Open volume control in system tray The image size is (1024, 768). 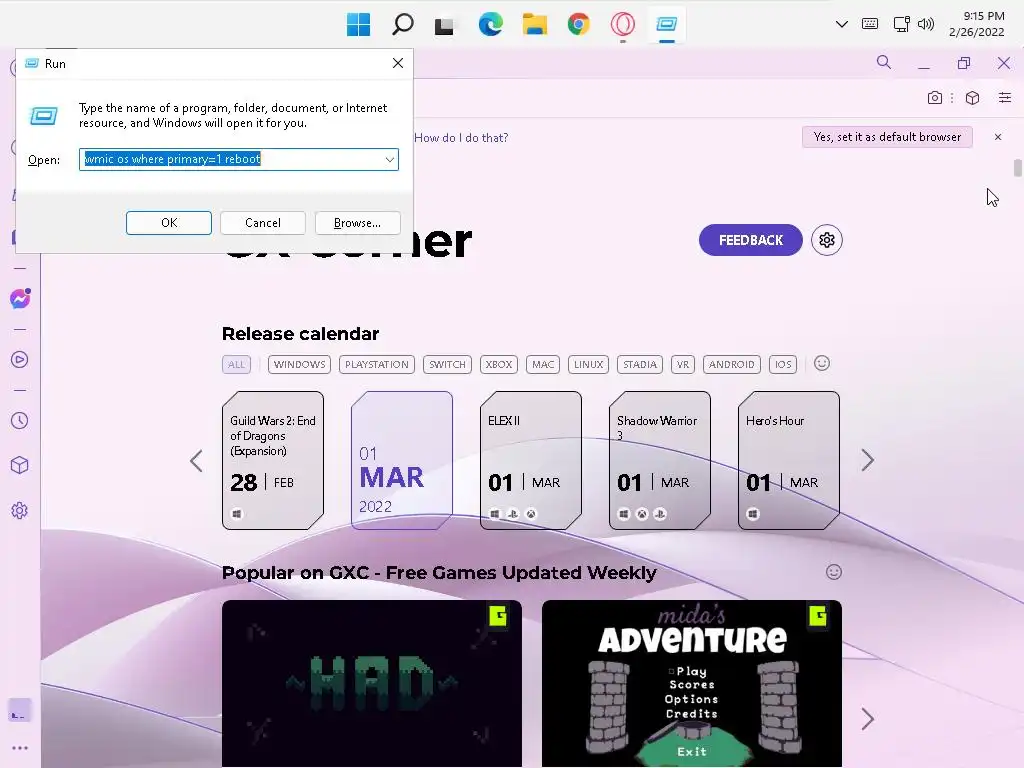click(926, 24)
